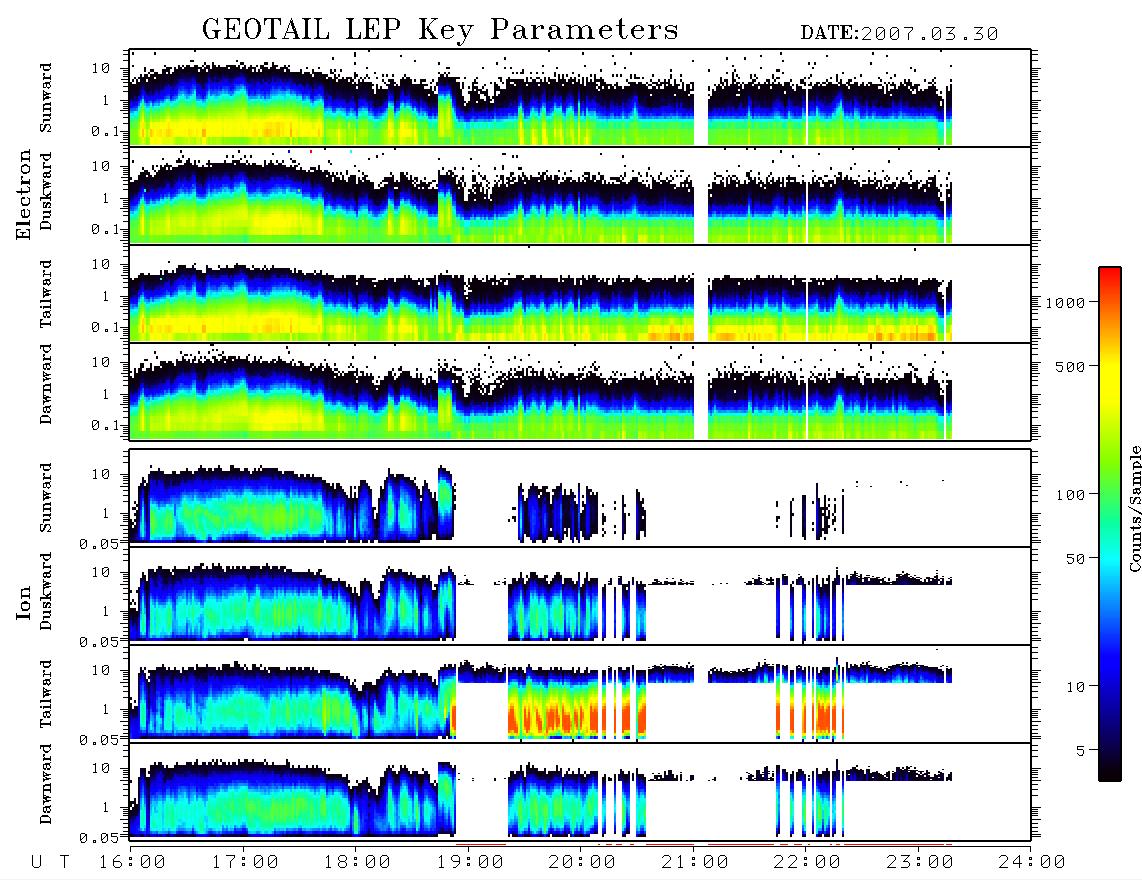Click the 17:00 time axis label
This screenshot has height=880, width=1142.
pyautogui.click(x=245, y=863)
